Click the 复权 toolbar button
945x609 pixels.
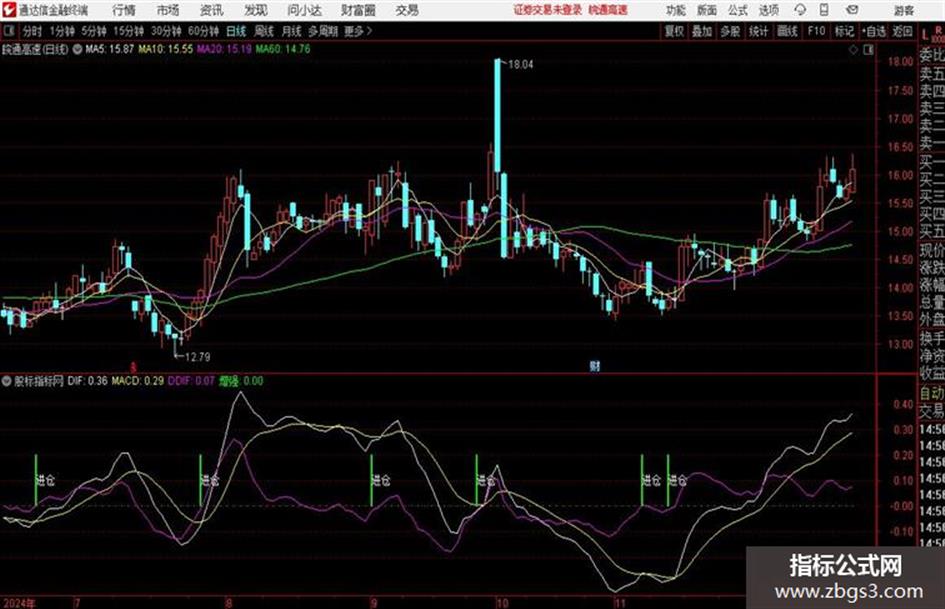click(674, 31)
